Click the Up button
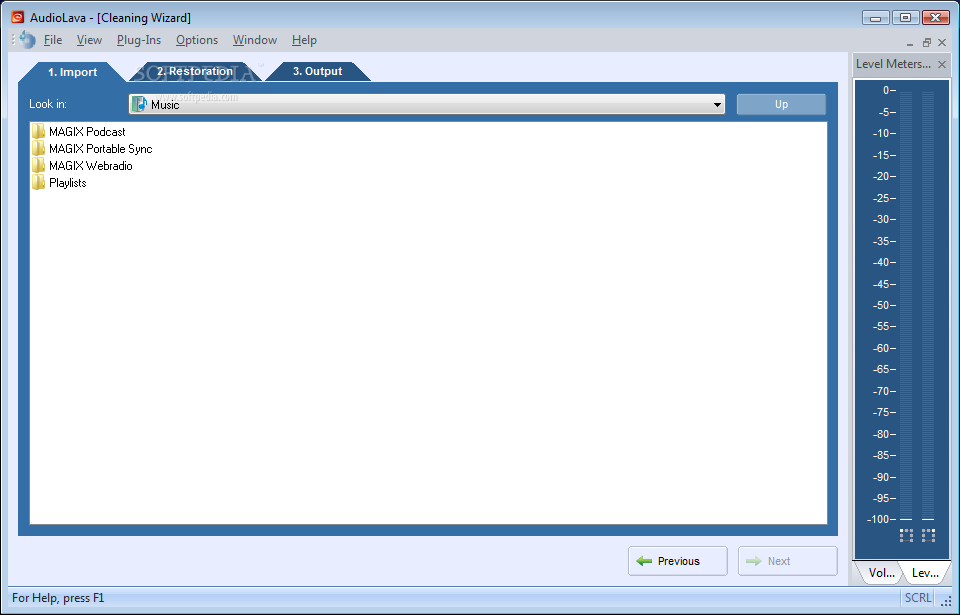The height and width of the screenshot is (615, 960). (x=781, y=104)
